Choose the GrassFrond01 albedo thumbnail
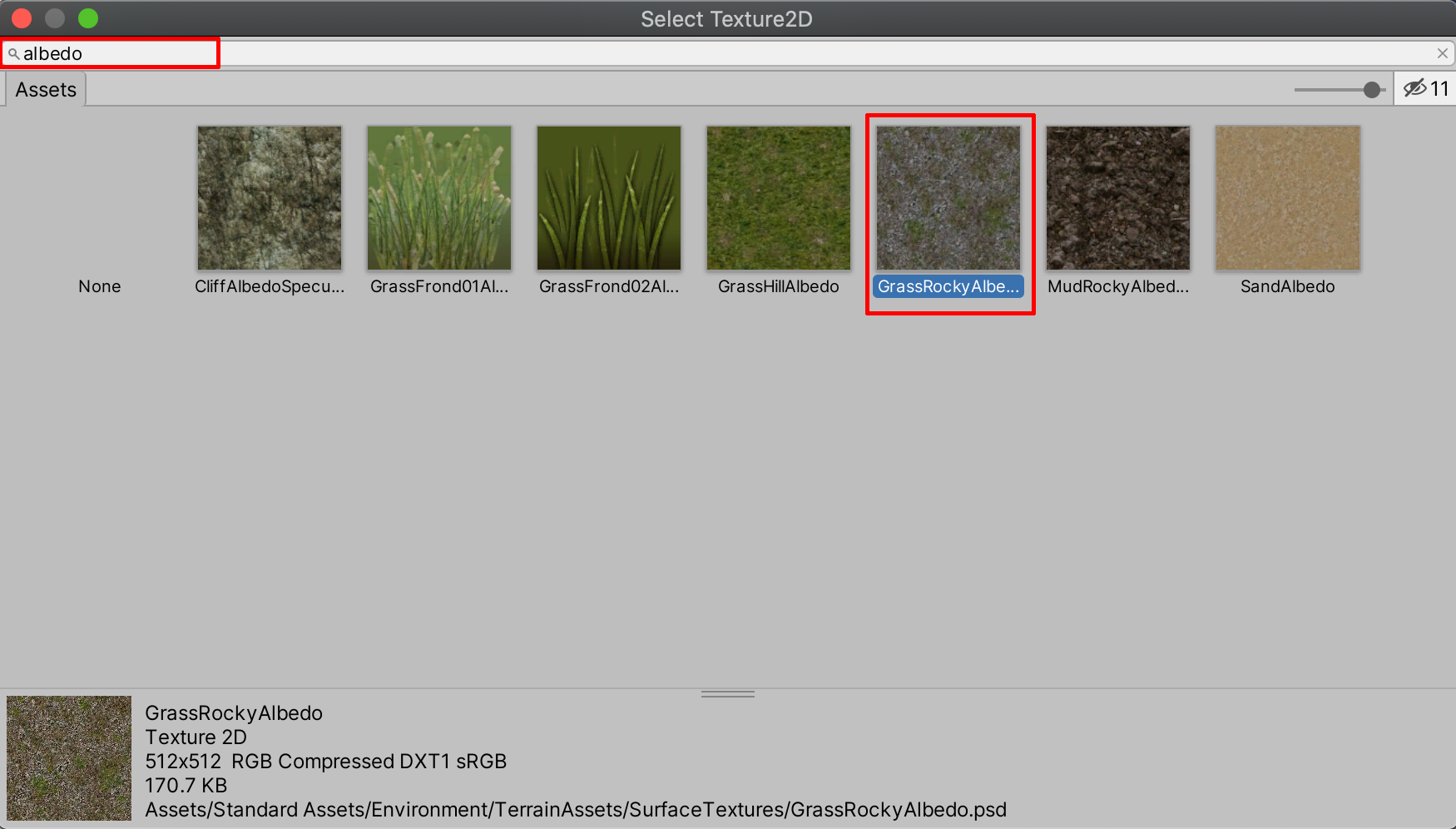This screenshot has height=829, width=1456. coord(439,198)
